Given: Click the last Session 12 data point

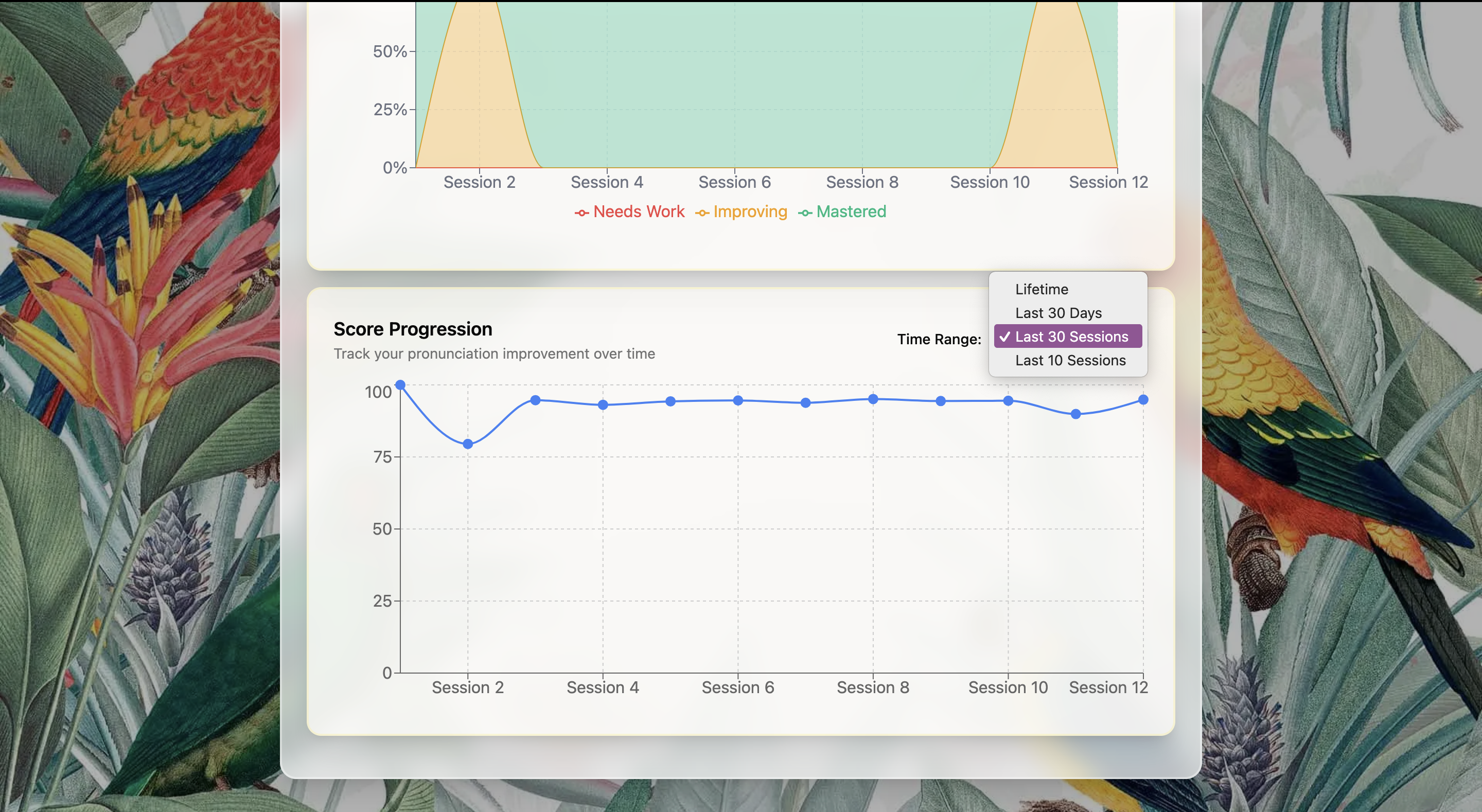Looking at the screenshot, I should pyautogui.click(x=1143, y=399).
